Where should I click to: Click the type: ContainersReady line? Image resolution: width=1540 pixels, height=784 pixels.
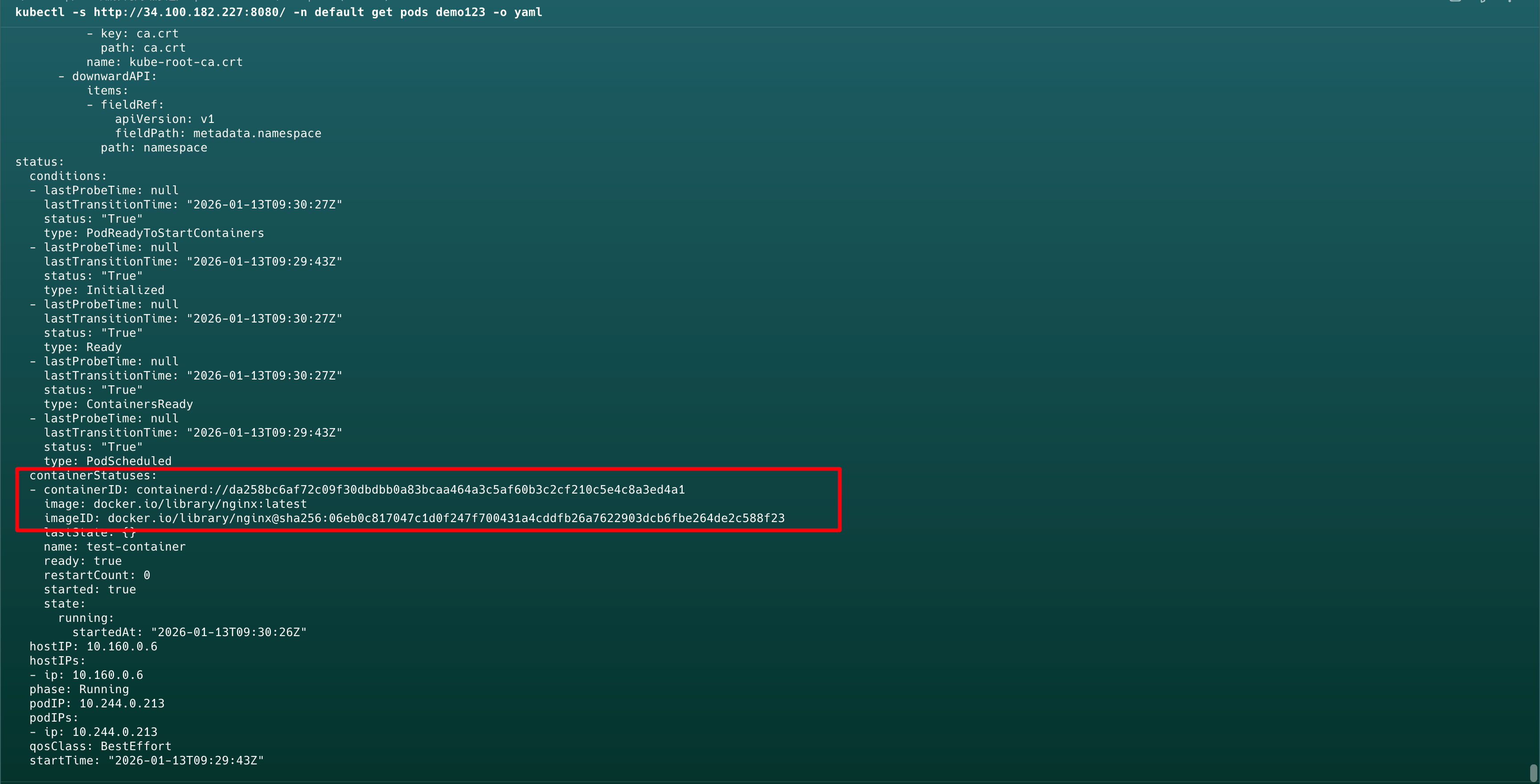[x=118, y=404]
